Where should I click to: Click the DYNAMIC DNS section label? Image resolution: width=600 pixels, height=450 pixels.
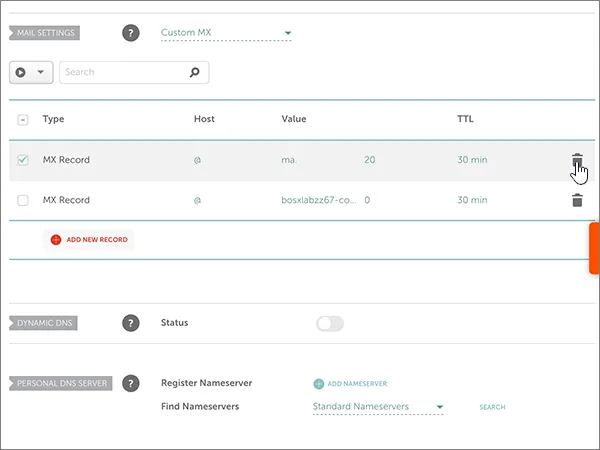[44, 323]
